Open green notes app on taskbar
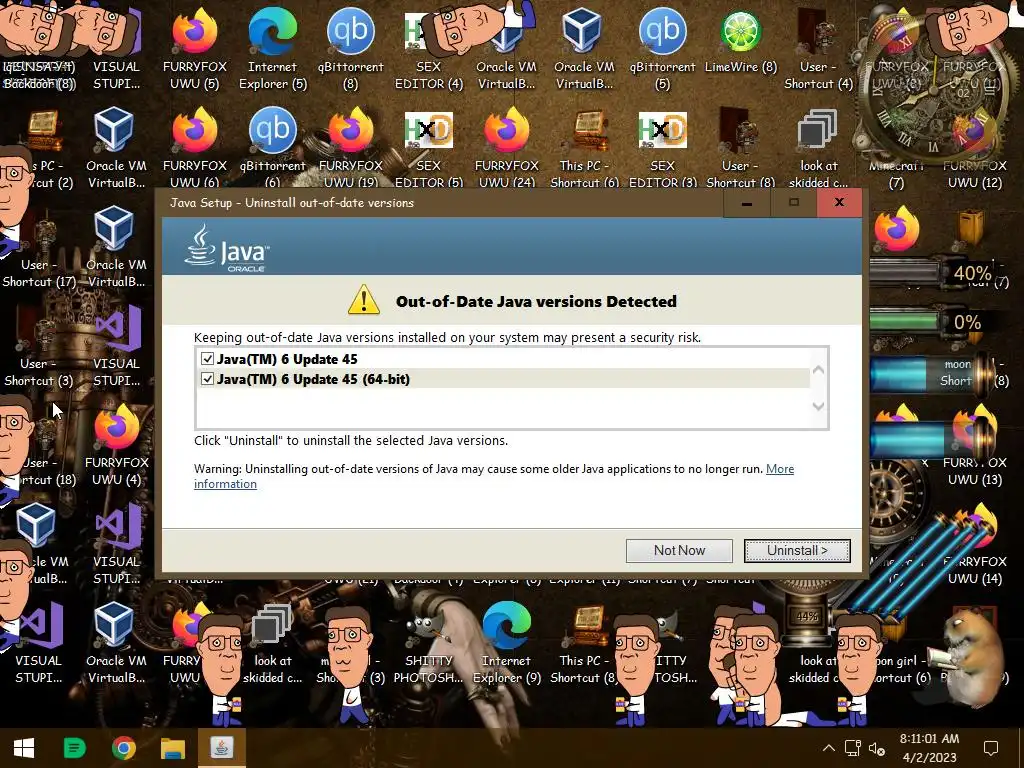 click(x=74, y=748)
